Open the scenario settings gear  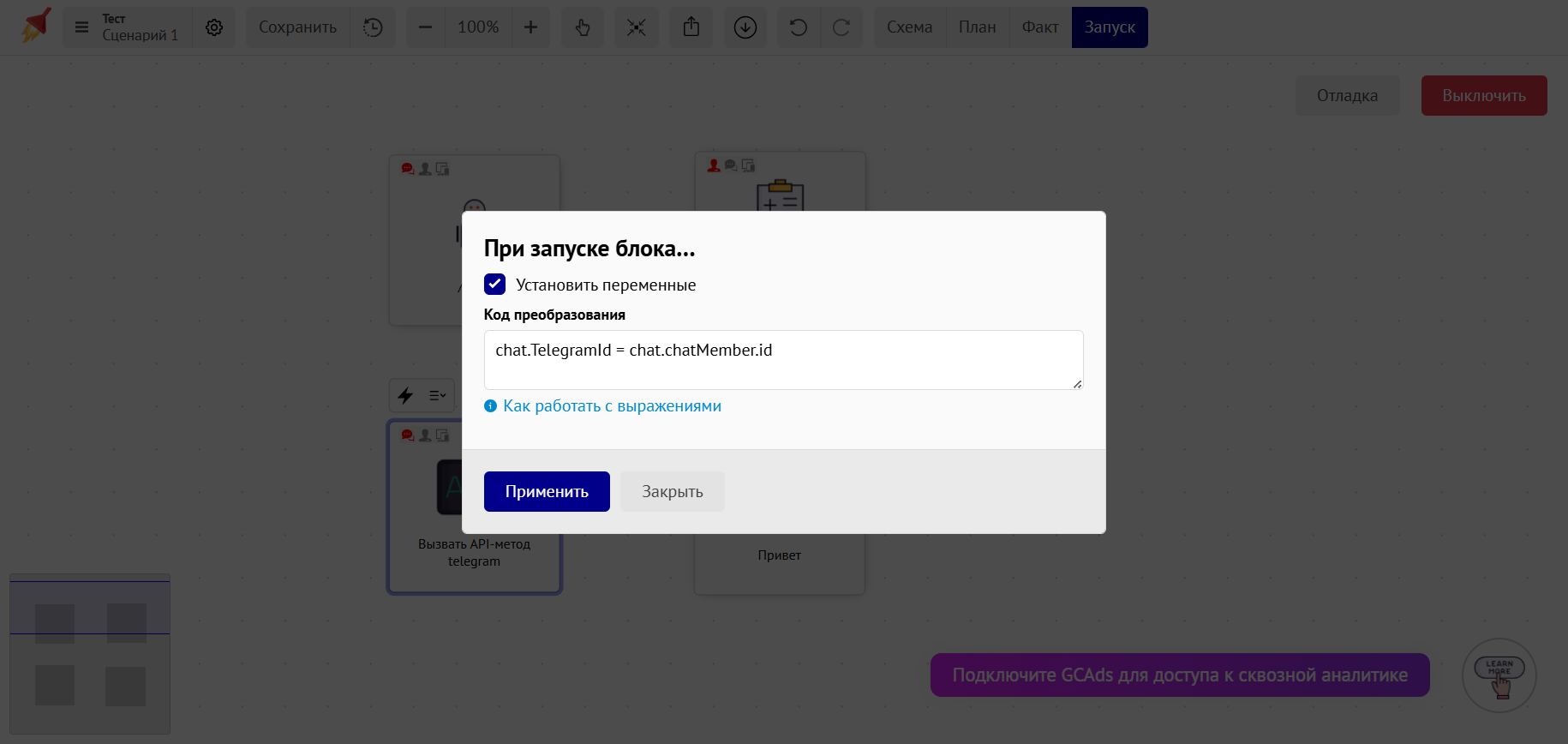coord(214,27)
